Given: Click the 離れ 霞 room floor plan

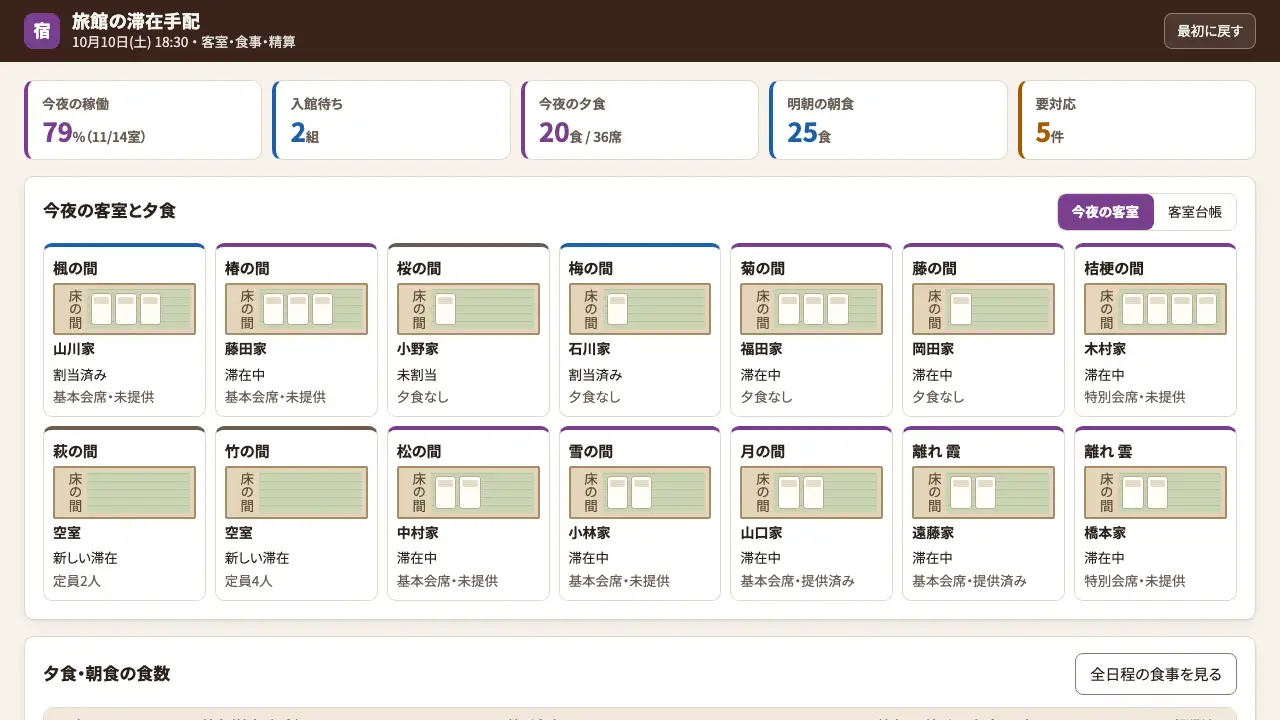Looking at the screenshot, I should coord(983,492).
